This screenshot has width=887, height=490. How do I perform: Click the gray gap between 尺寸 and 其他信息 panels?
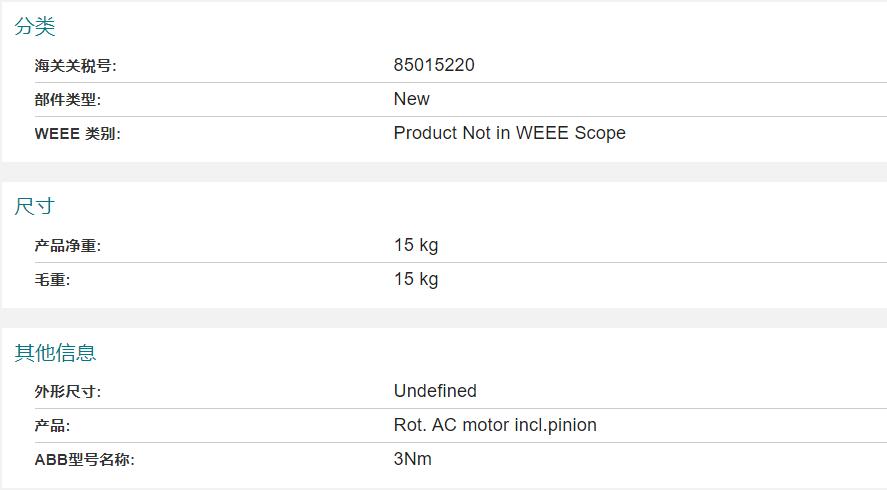coord(443,318)
